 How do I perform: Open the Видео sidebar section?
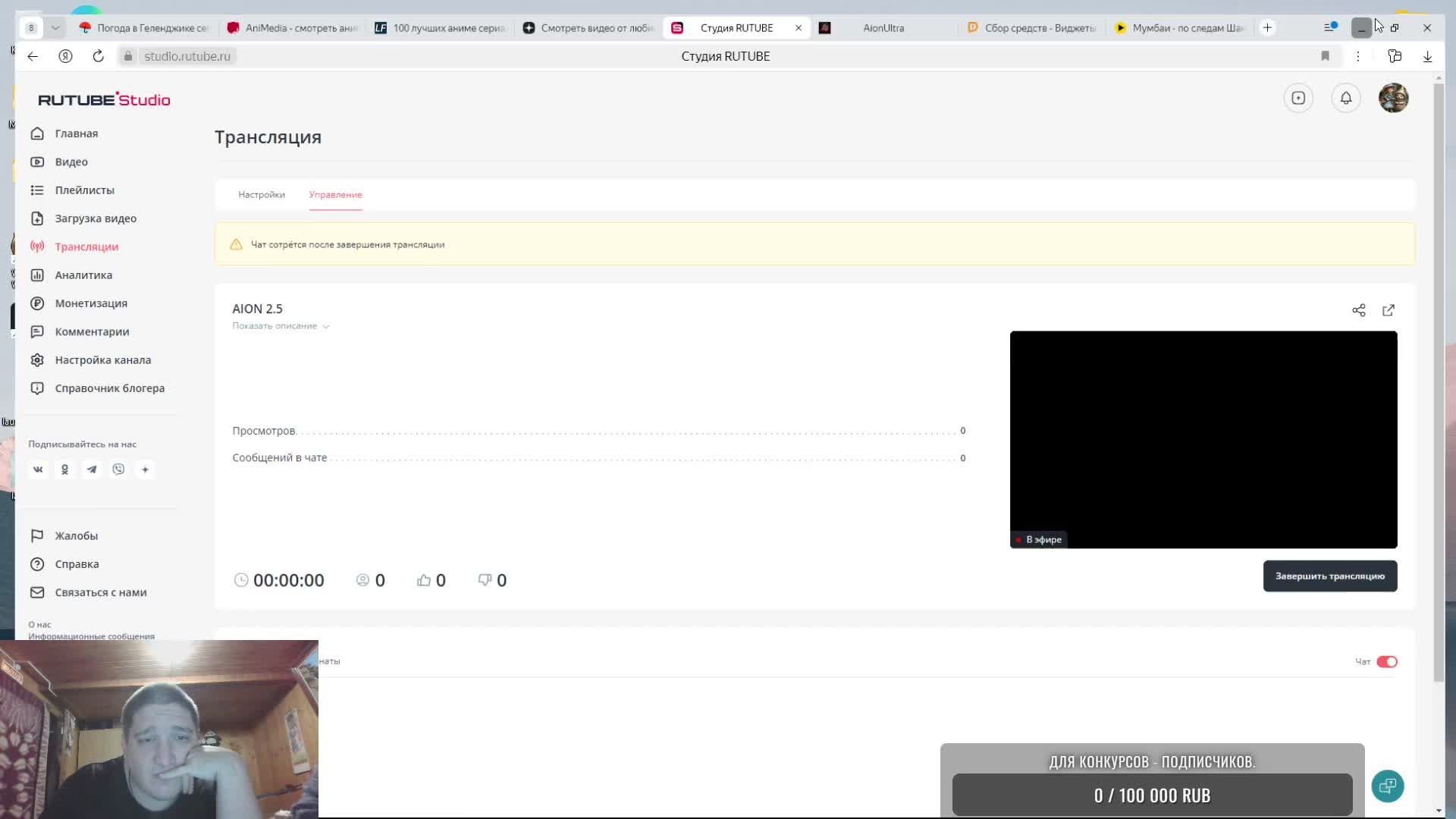[x=71, y=162]
